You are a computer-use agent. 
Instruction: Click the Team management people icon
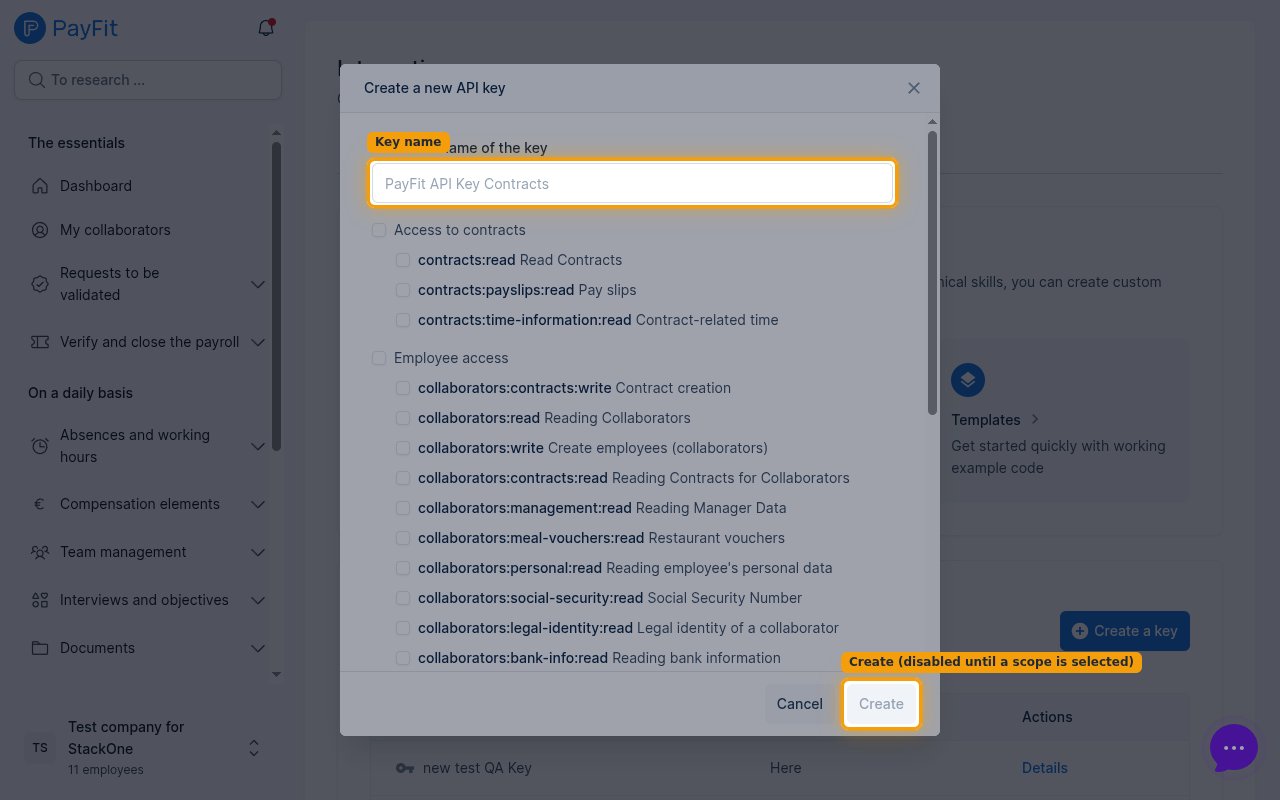40,552
